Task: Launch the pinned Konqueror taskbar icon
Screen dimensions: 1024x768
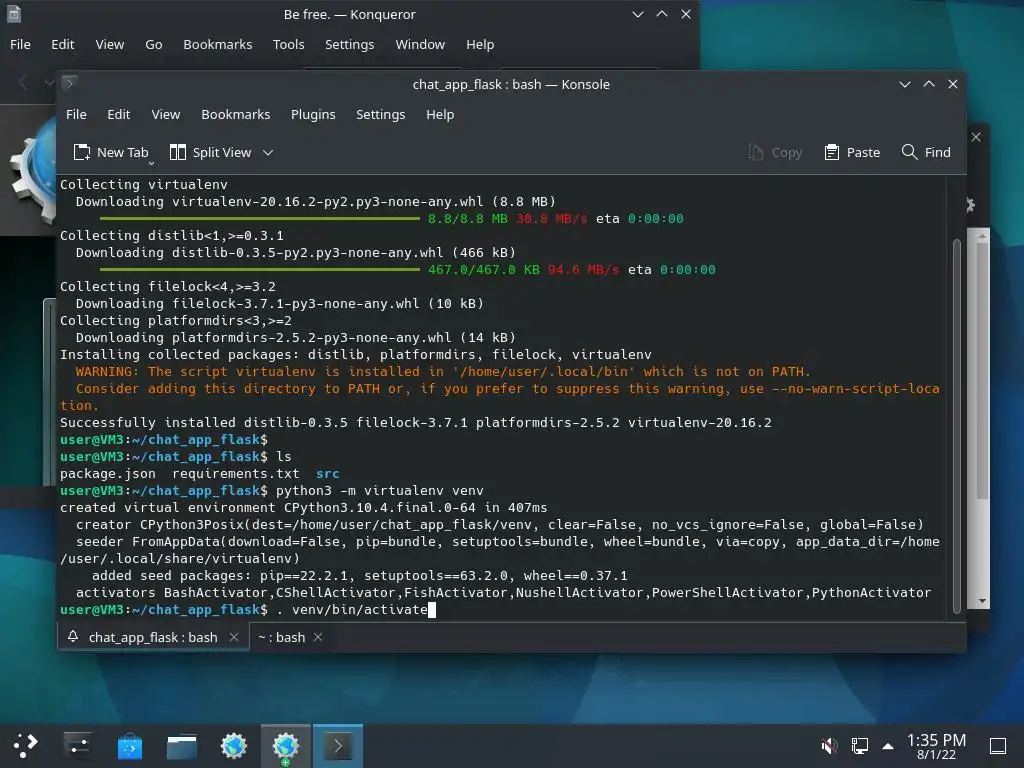Action: (x=234, y=745)
